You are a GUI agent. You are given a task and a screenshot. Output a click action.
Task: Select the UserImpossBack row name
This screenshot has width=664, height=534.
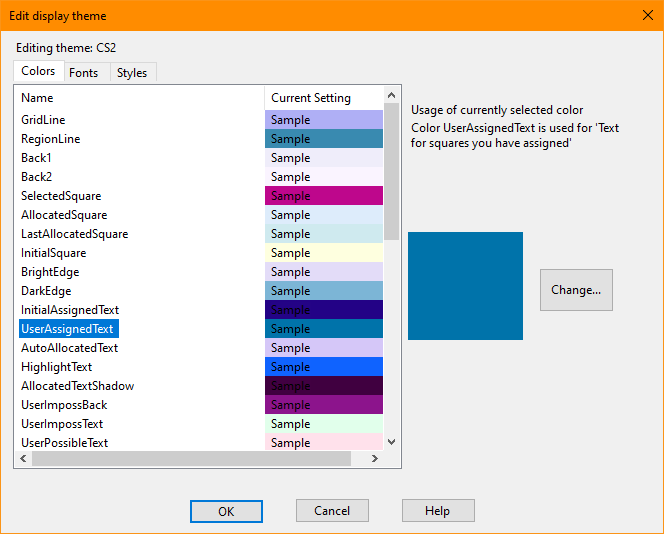64,405
